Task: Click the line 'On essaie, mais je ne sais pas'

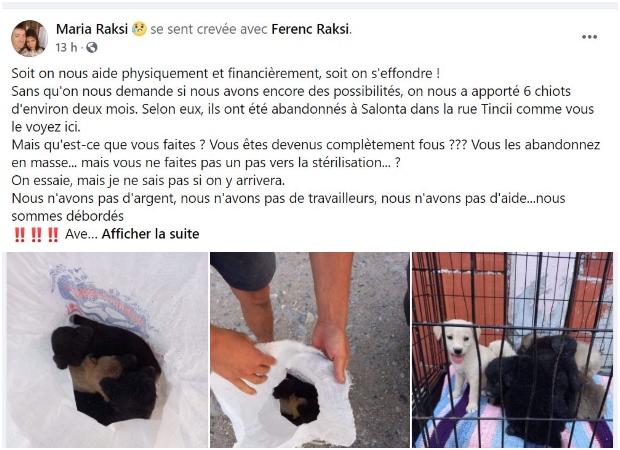Action: click(x=148, y=181)
